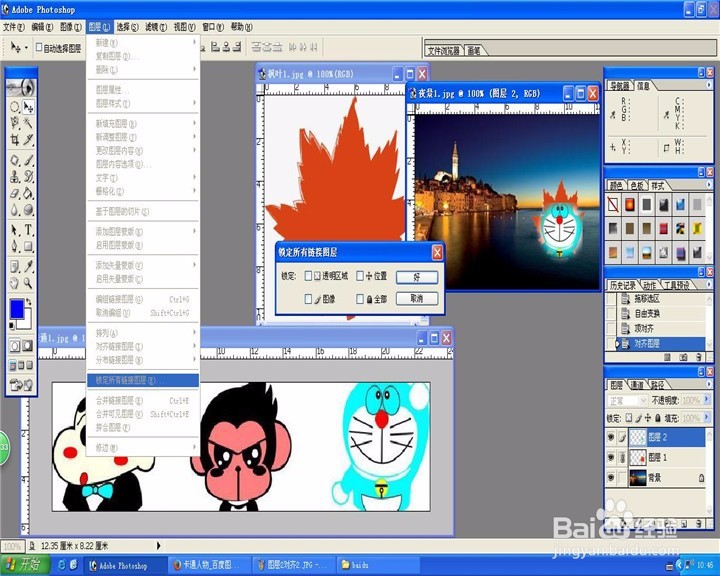720x576 pixels.
Task: Check the 透明区域 lock checkbox
Action: tap(309, 276)
